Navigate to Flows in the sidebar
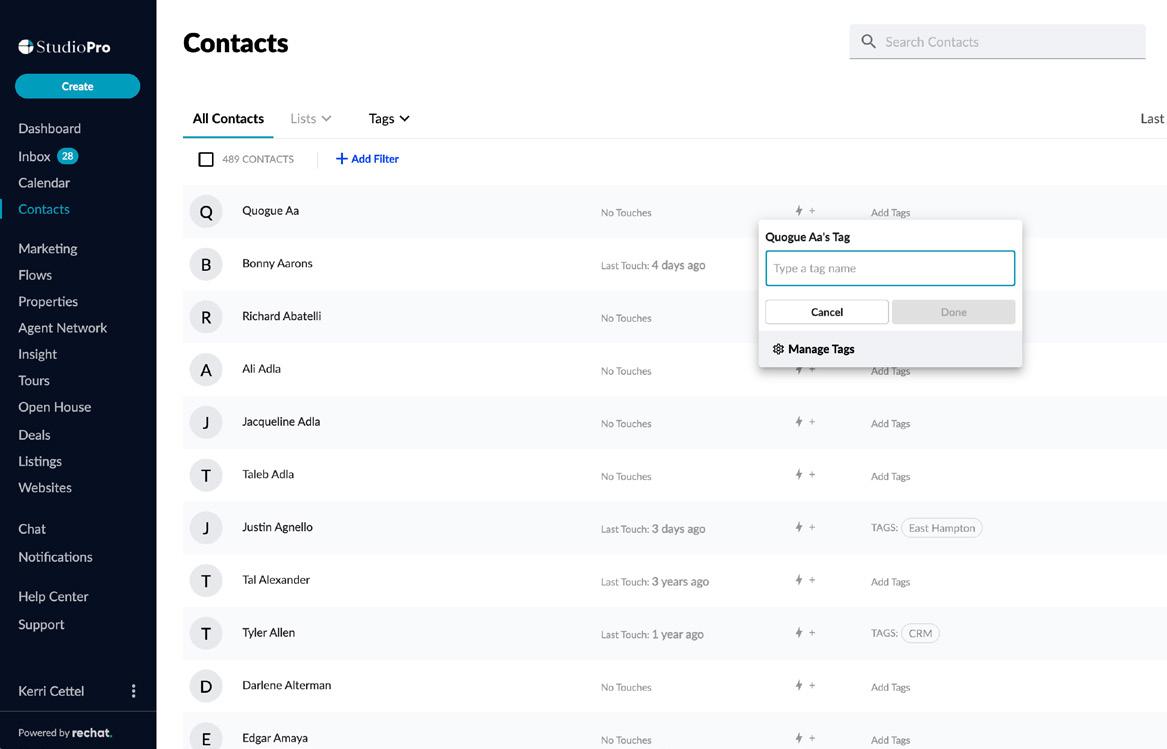Viewport: 1167px width, 749px height. [35, 275]
